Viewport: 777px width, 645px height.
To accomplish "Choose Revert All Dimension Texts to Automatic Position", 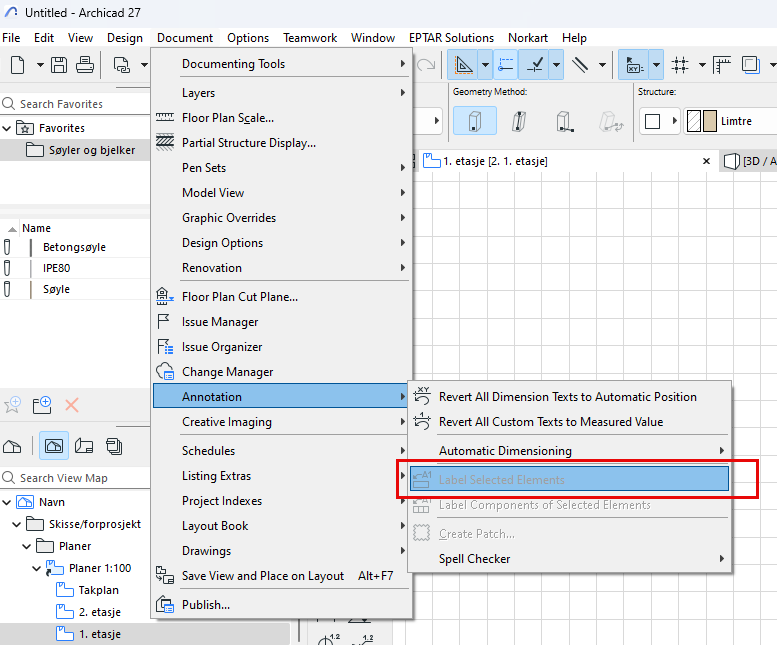I will click(567, 397).
